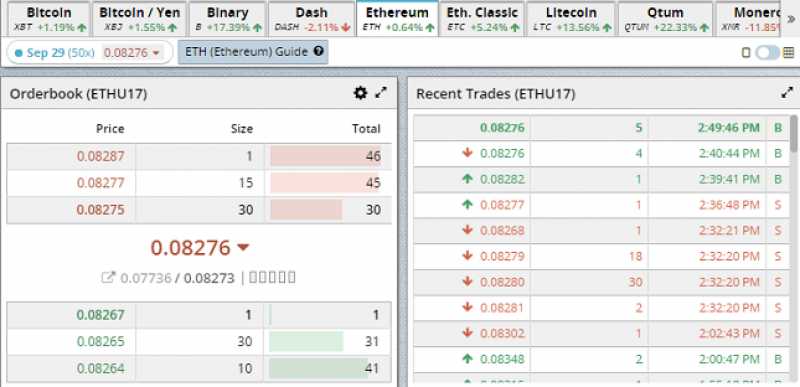The height and width of the screenshot is (387, 800).
Task: Click size 15 in 0.08277 ask row
Action: click(x=246, y=183)
